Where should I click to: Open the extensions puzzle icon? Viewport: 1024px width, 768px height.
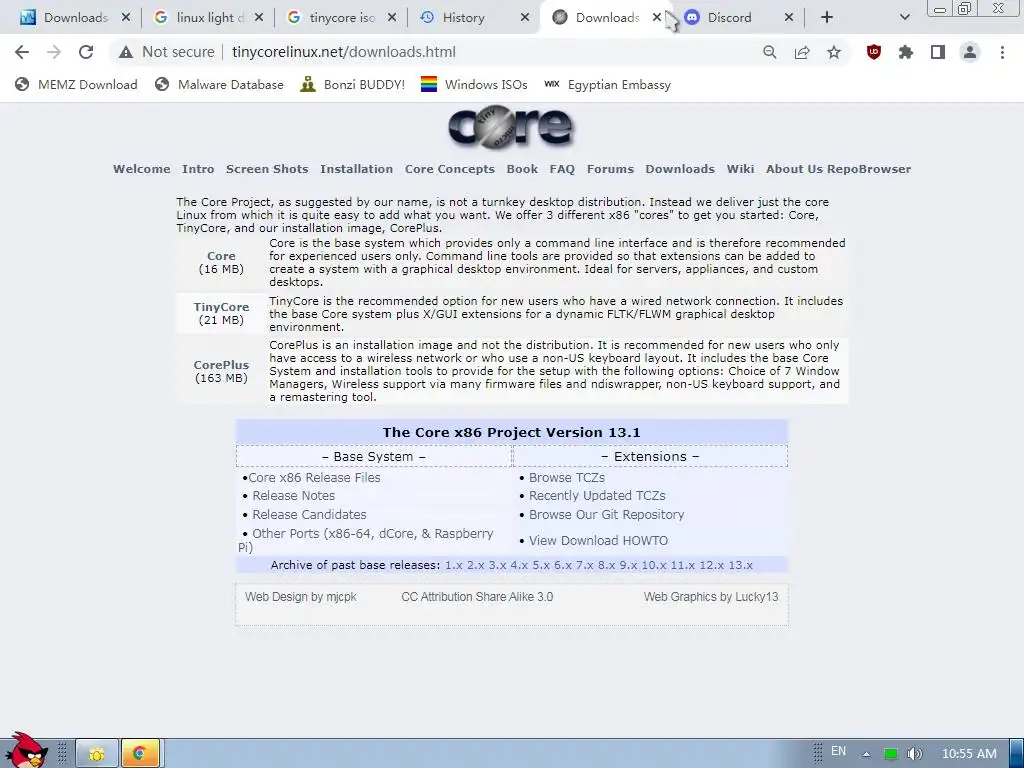(x=906, y=52)
